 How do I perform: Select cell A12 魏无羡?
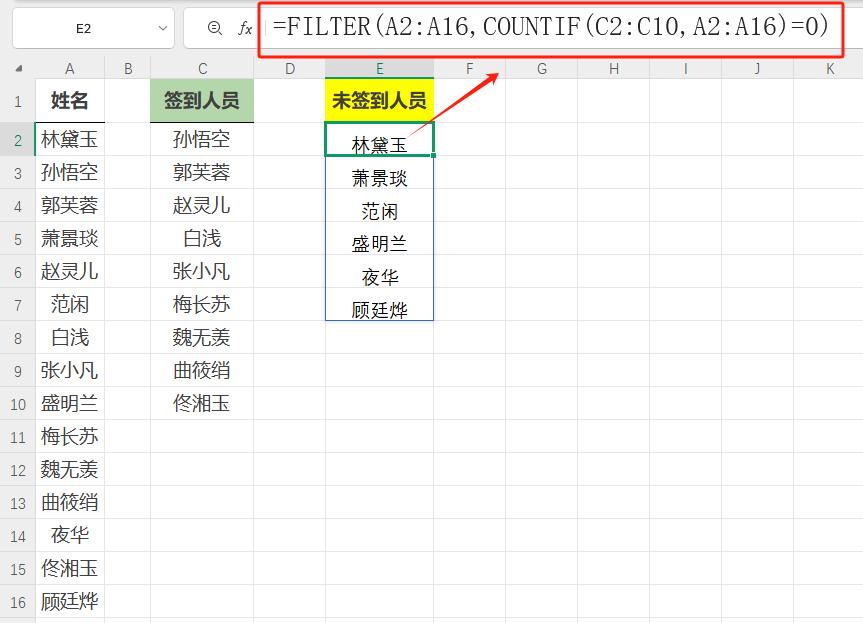click(70, 469)
